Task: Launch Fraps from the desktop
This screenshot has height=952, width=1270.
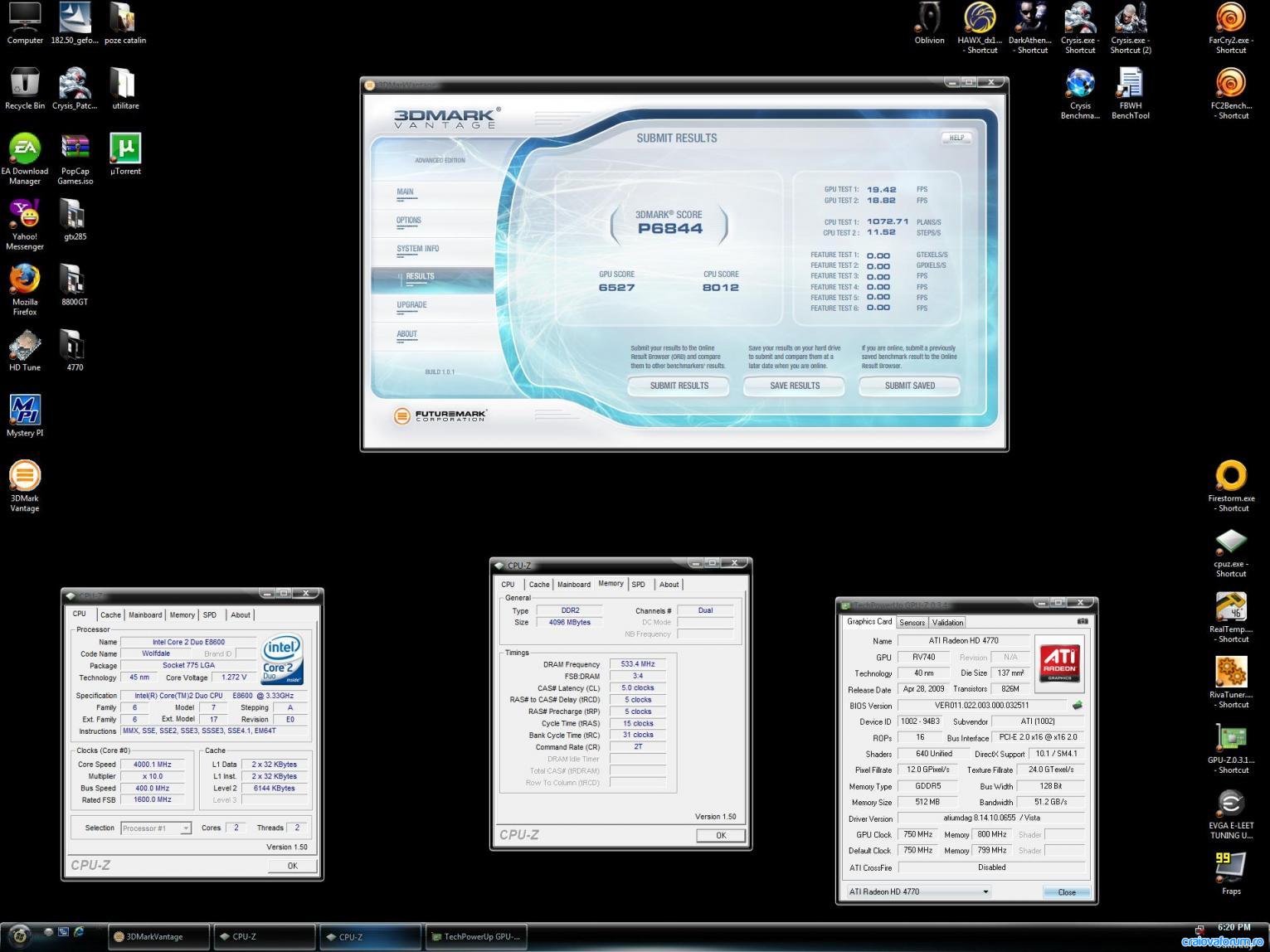Action: (1231, 875)
